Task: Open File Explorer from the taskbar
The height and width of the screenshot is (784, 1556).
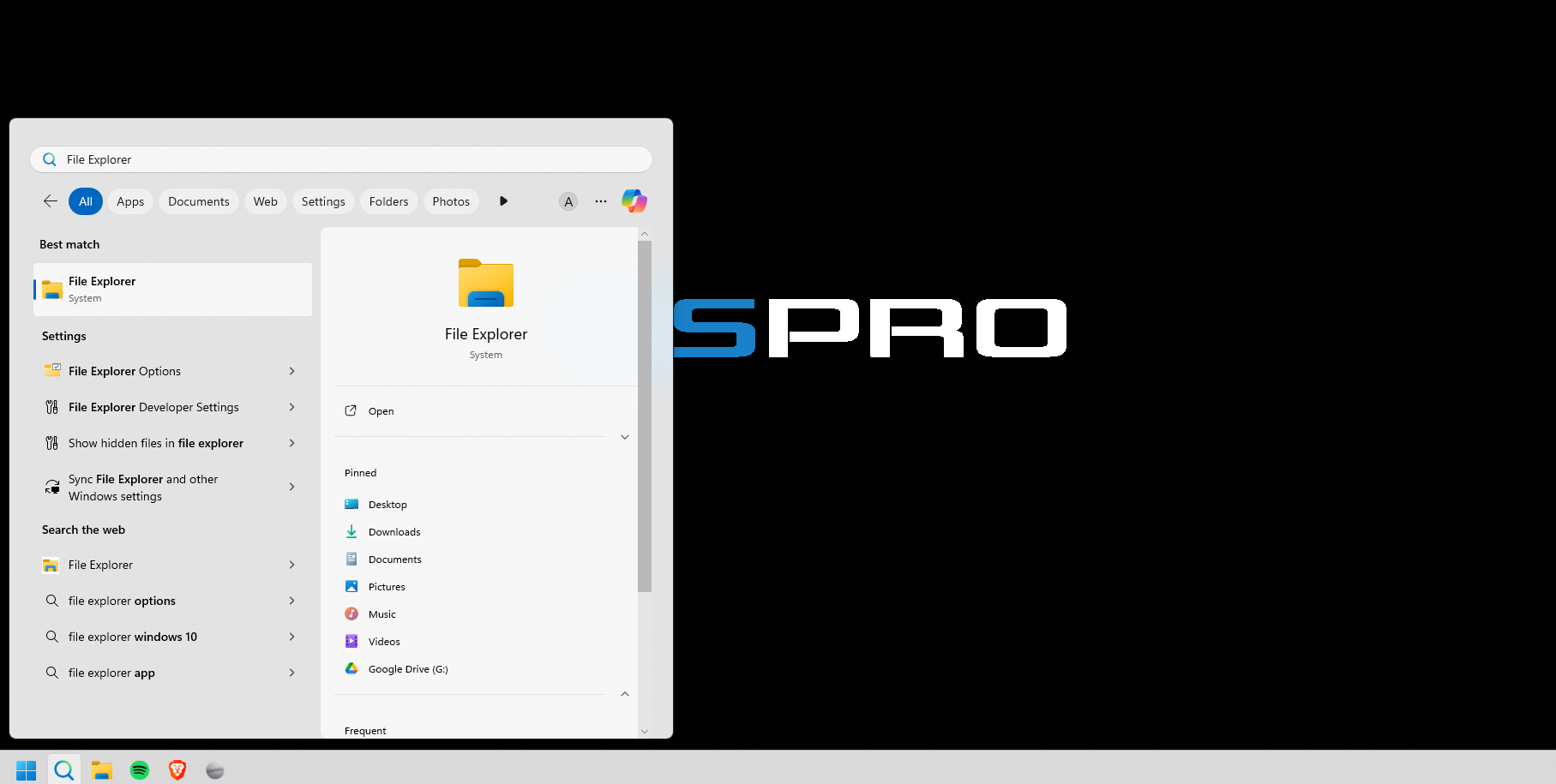Action: coord(102,770)
